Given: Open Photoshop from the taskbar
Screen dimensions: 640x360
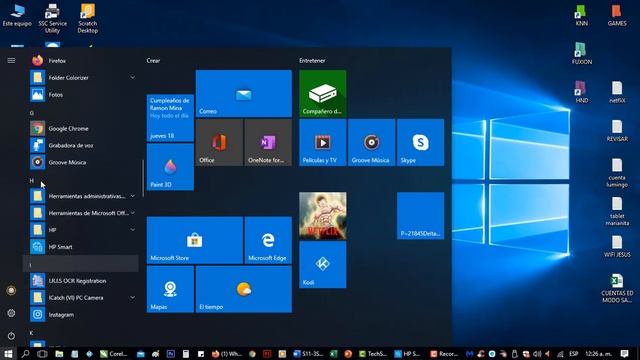Looking at the screenshot, I should [171, 353].
